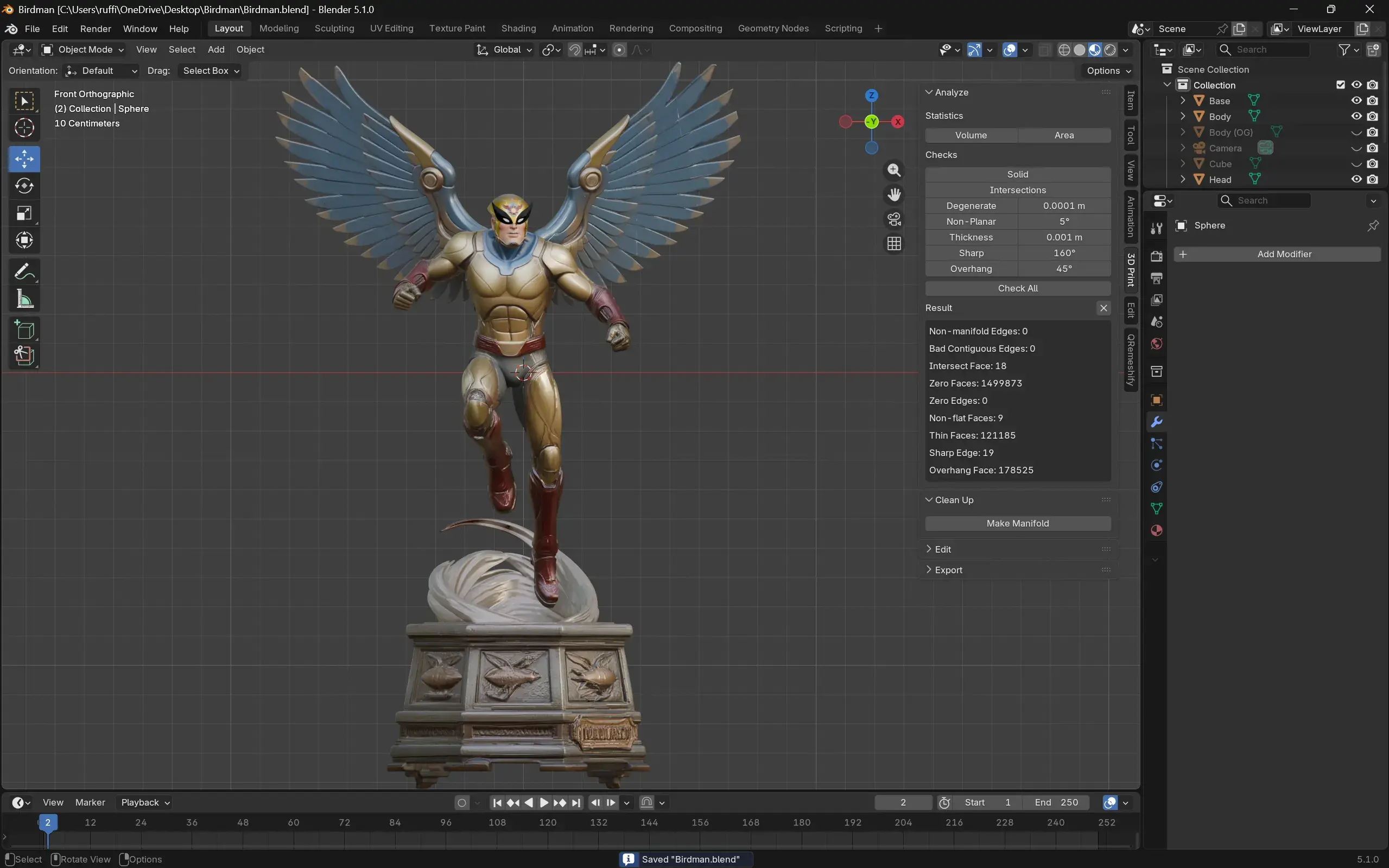Open the Particles properties icon
This screenshot has height=868, width=1389.
[1157, 443]
